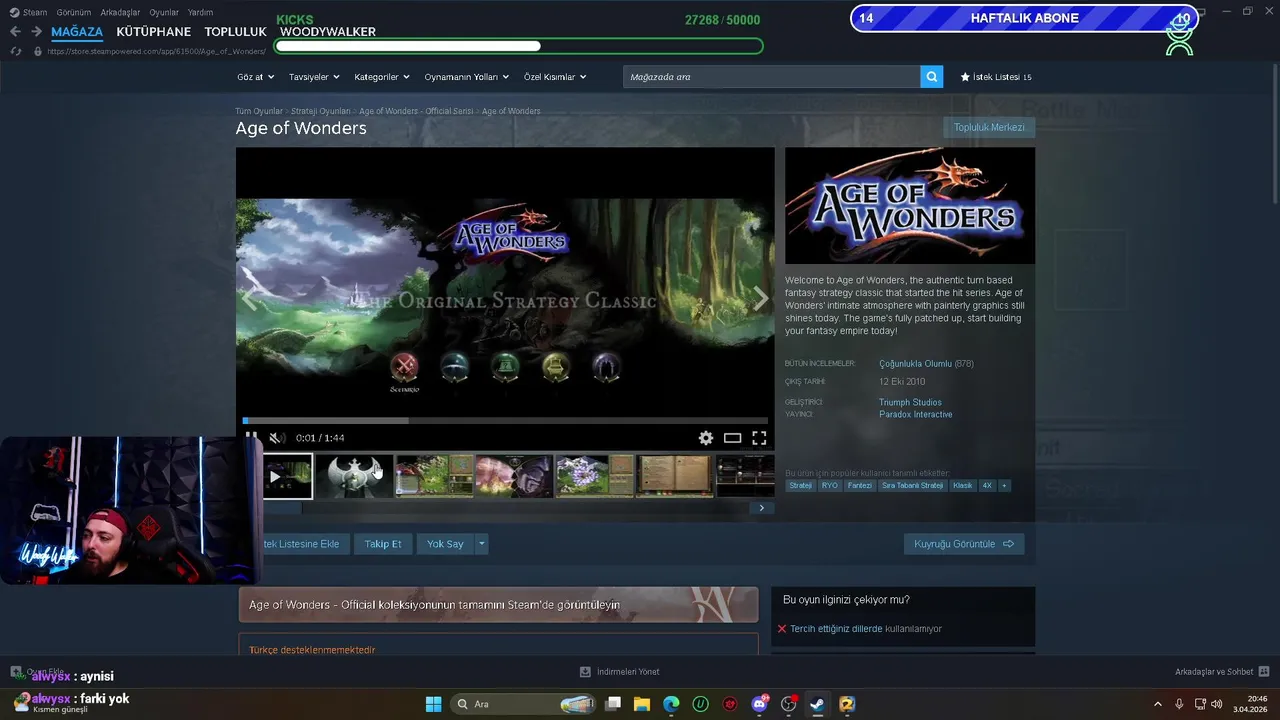Open Discord from the taskbar

tap(759, 704)
